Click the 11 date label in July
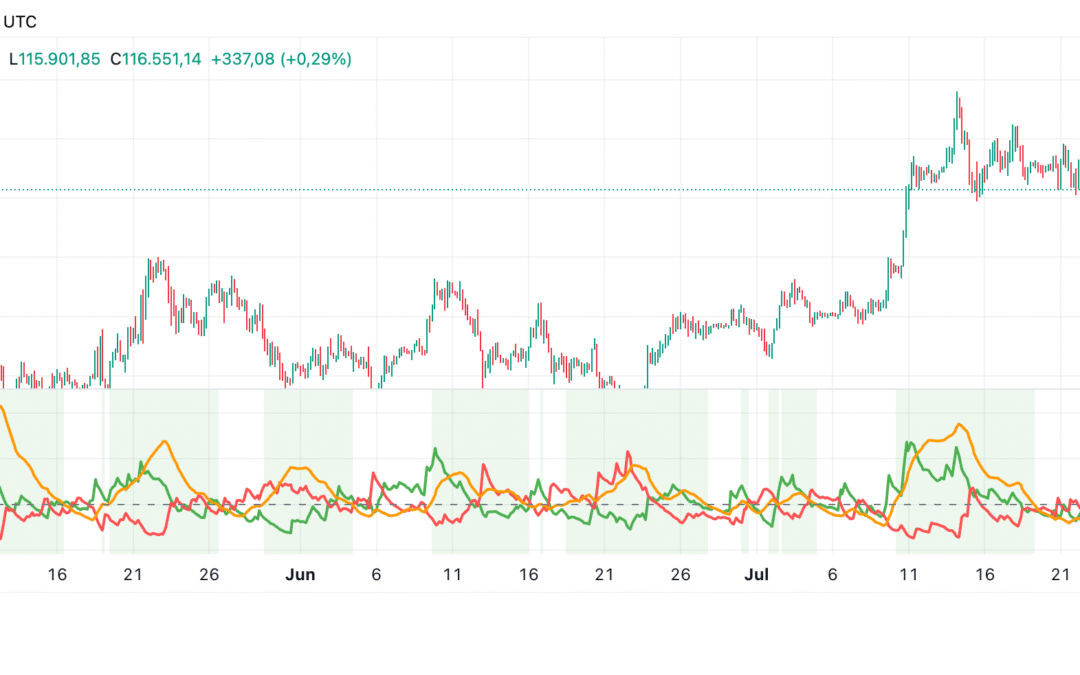Viewport: 1080px width, 675px height. [x=909, y=575]
